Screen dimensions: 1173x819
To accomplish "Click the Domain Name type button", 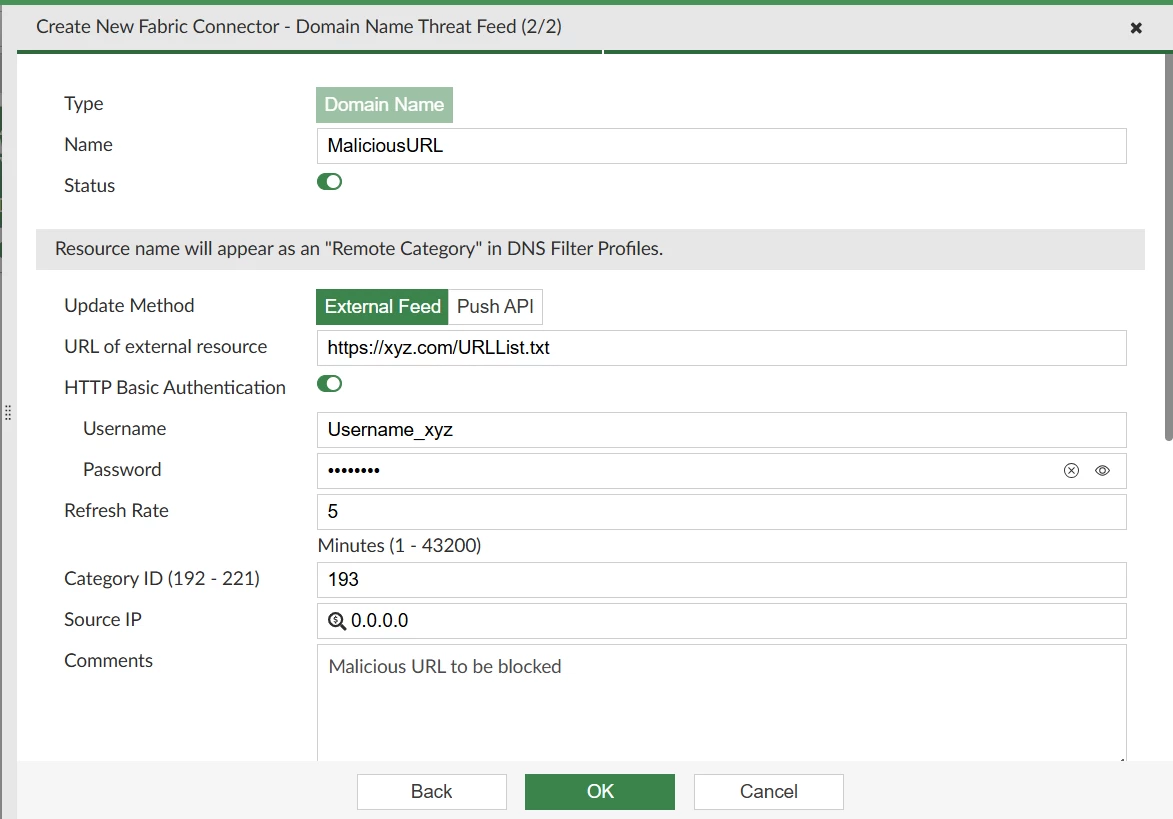I will [x=384, y=105].
